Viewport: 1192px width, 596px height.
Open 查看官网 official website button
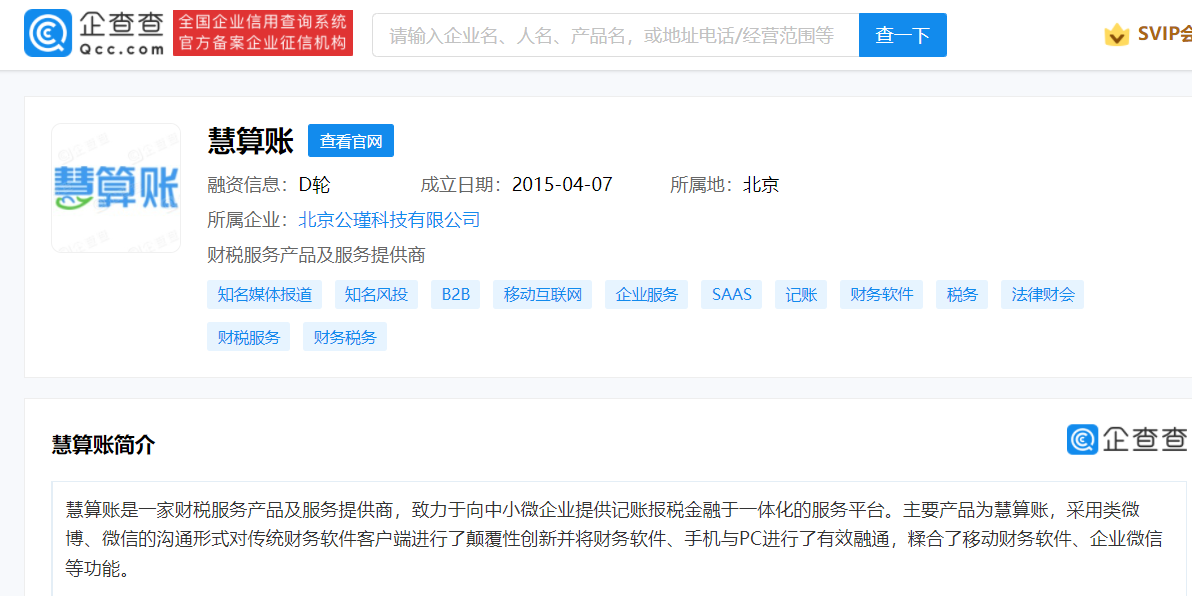point(350,141)
